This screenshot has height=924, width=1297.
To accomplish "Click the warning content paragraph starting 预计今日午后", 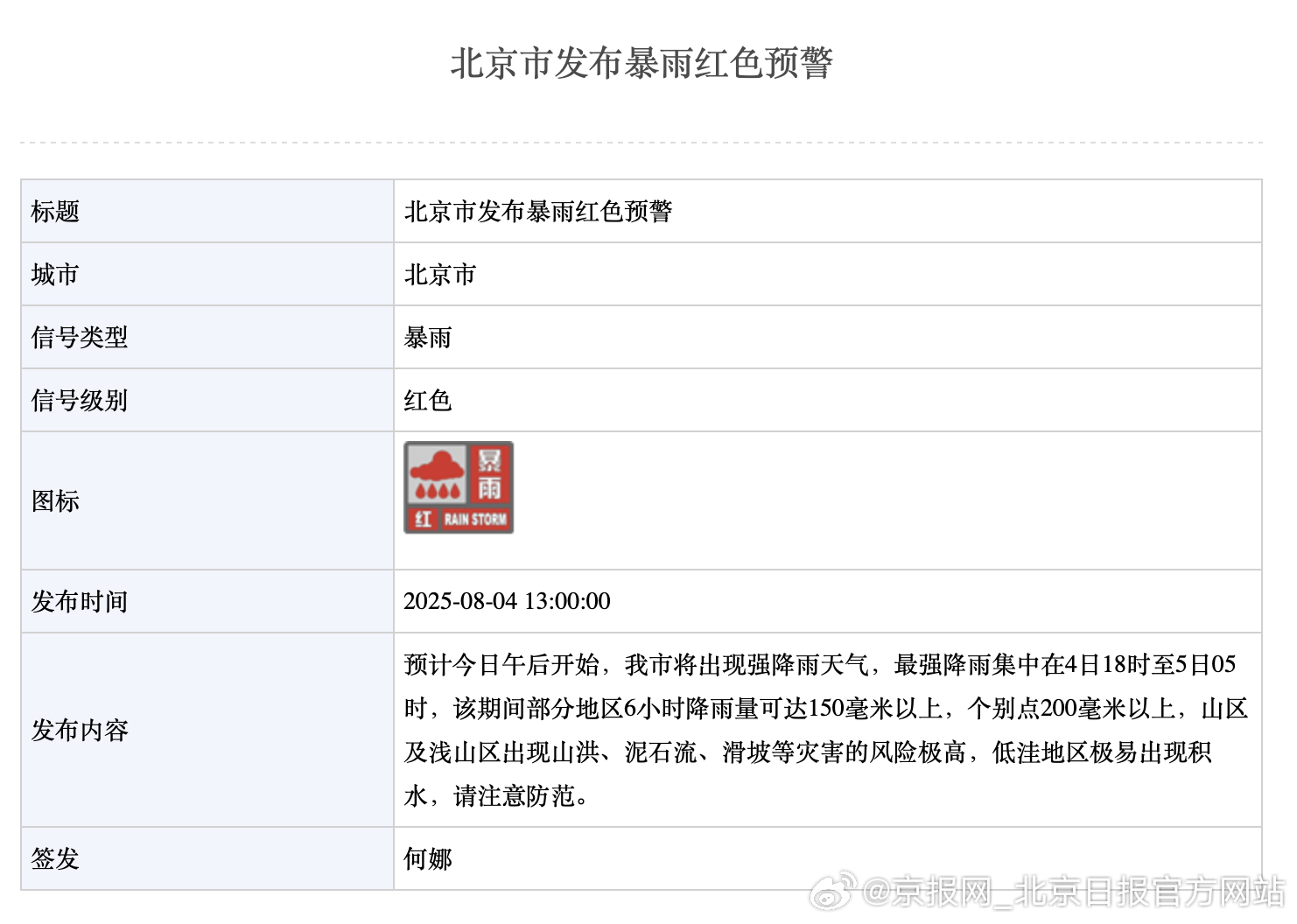I will [825, 731].
